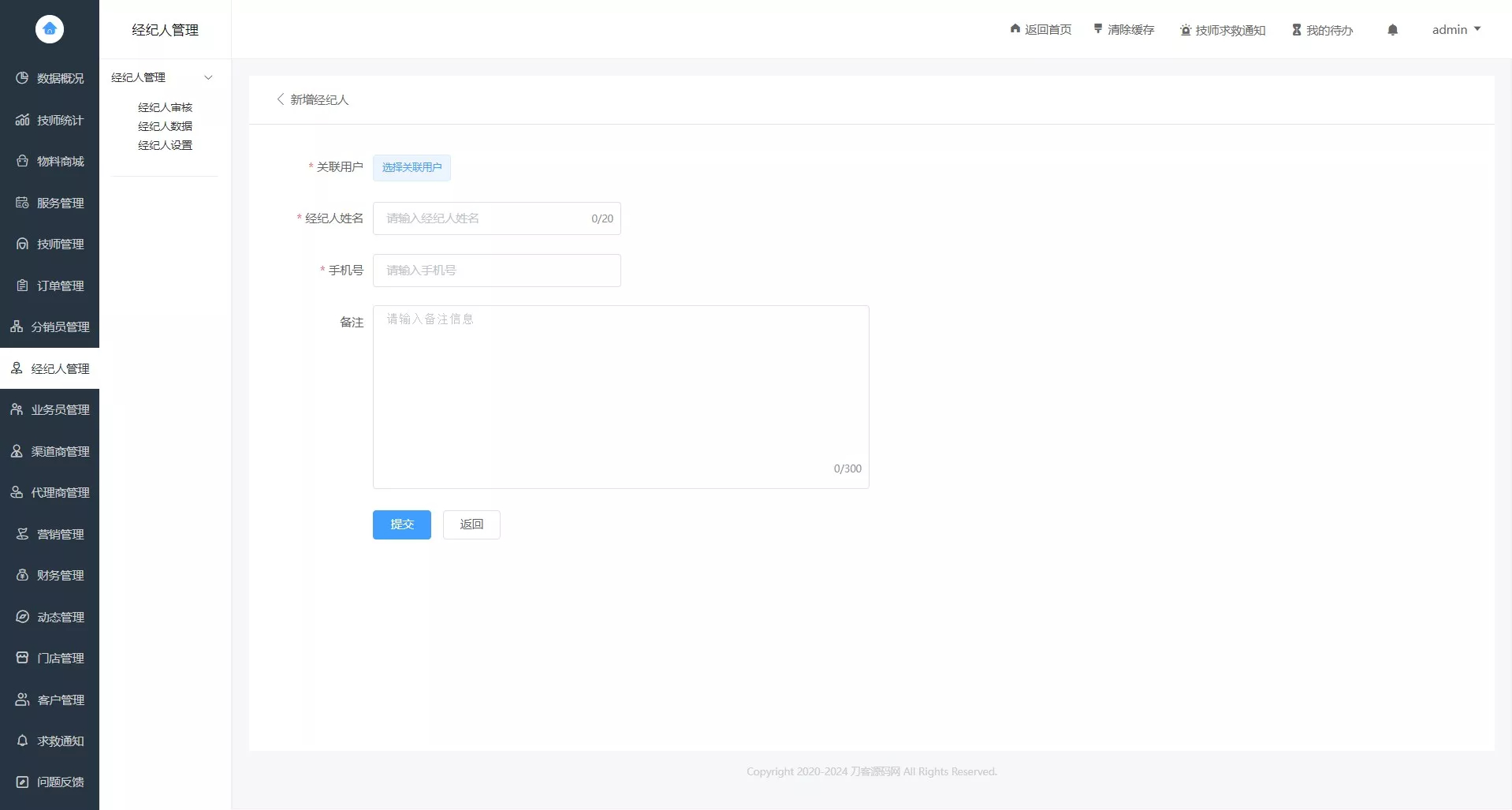The image size is (1512, 810).
Task: Select 经纪人审核 in the submenu
Action: click(x=165, y=107)
